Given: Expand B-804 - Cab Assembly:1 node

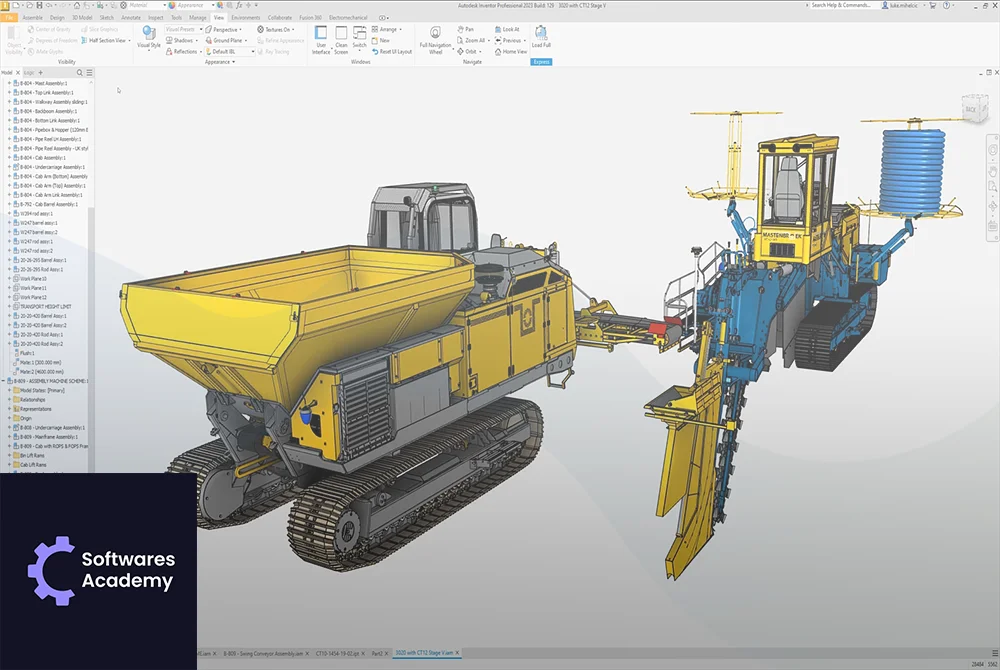Looking at the screenshot, I should point(10,157).
